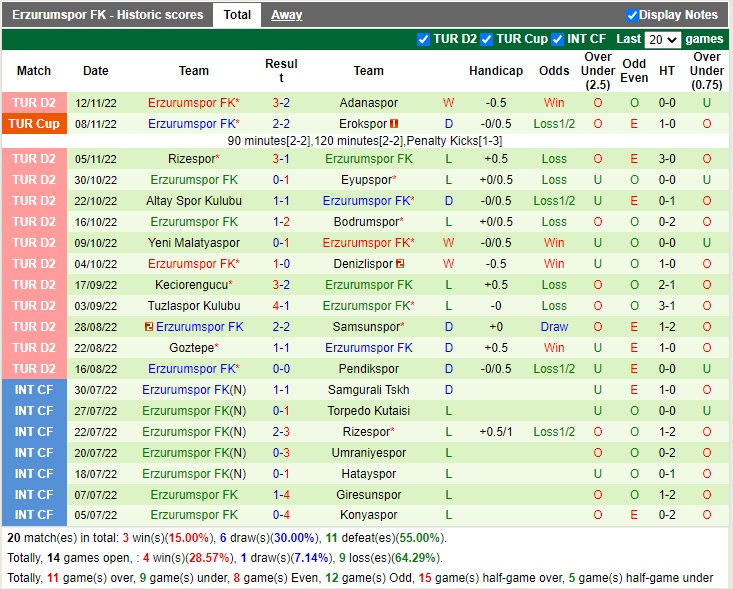Open Hatayspor team link
The height and width of the screenshot is (589, 733).
click(x=369, y=474)
